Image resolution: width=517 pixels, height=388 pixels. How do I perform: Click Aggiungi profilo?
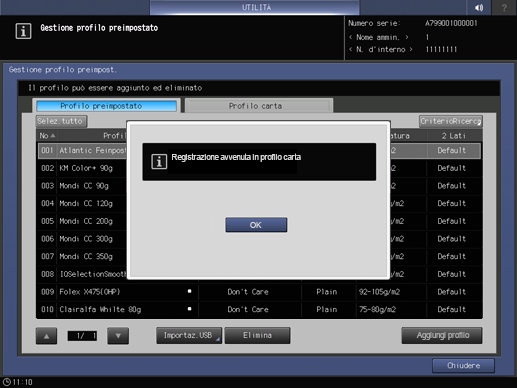tap(442, 335)
